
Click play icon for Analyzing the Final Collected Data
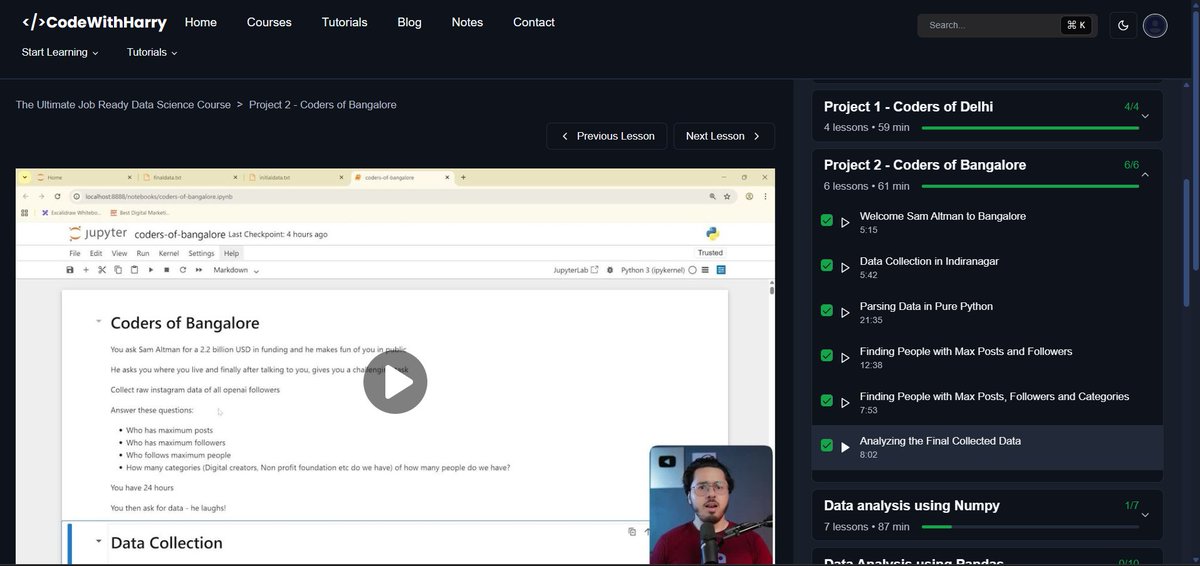click(x=845, y=447)
